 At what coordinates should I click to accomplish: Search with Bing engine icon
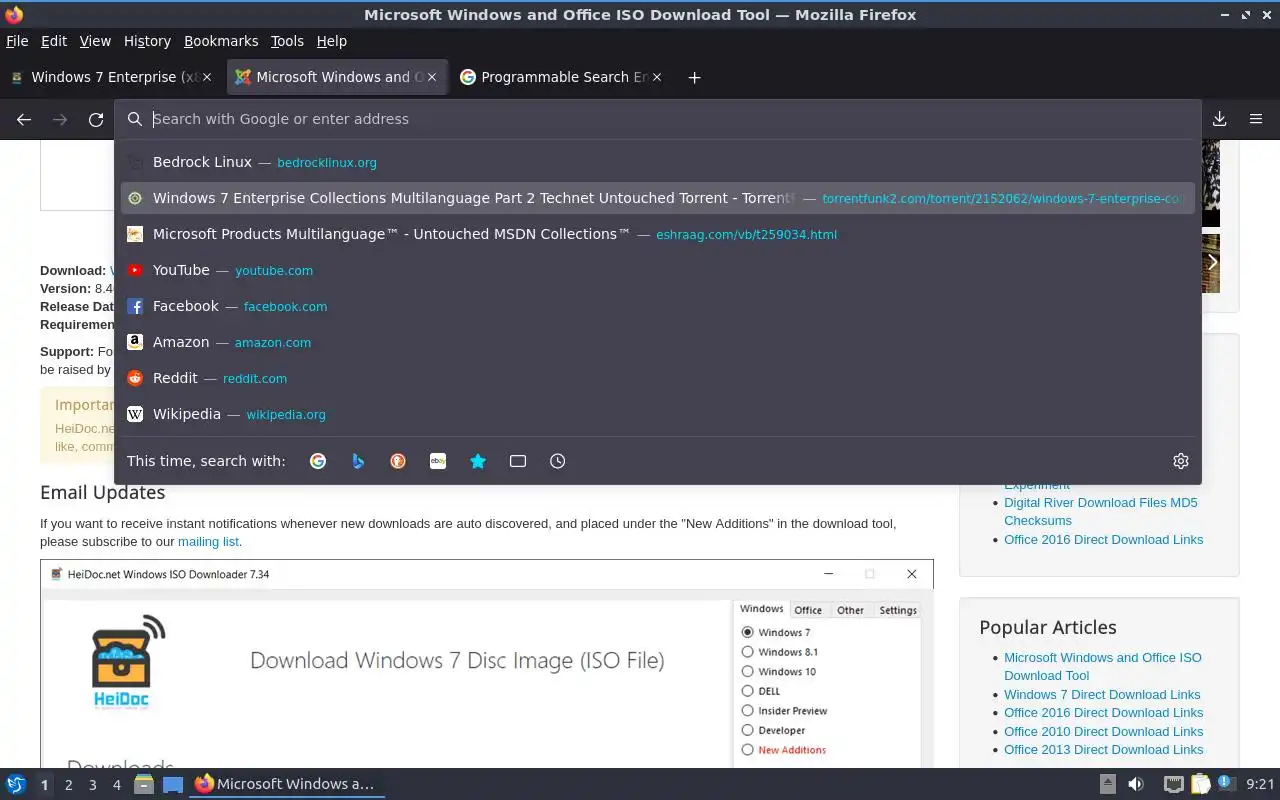tap(358, 461)
